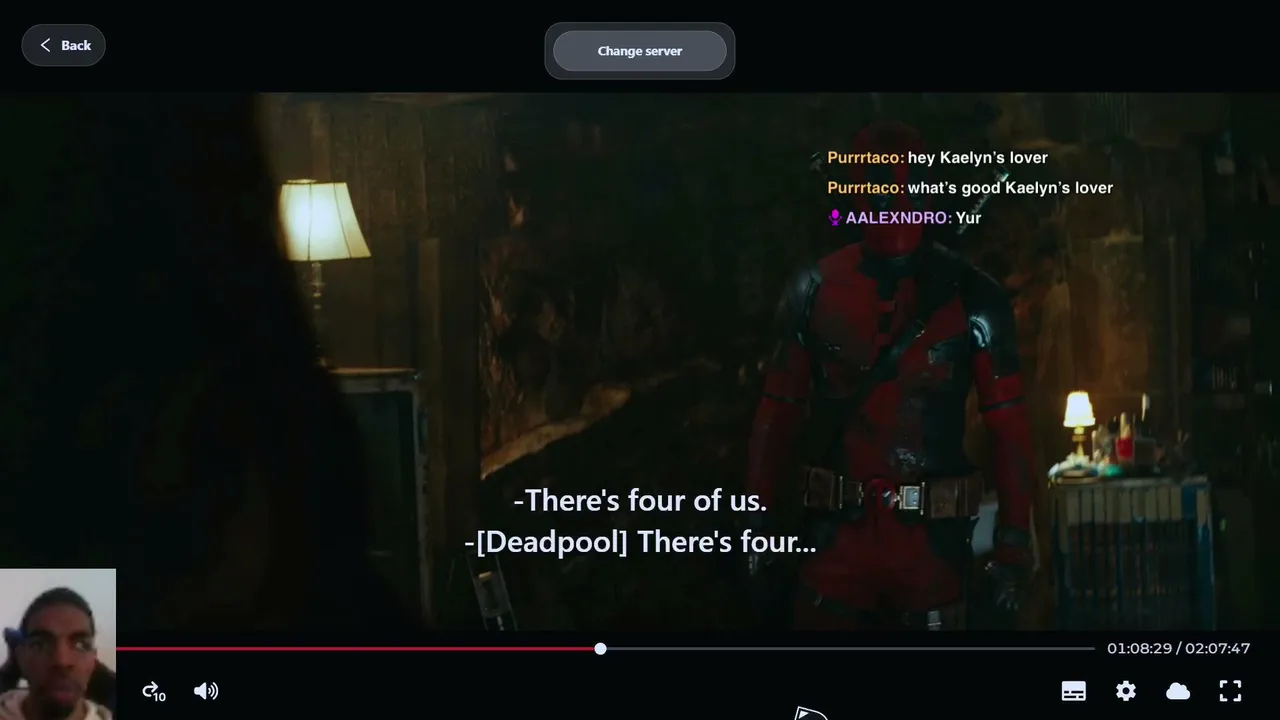Mute the video volume
The width and height of the screenshot is (1280, 720).
click(206, 691)
